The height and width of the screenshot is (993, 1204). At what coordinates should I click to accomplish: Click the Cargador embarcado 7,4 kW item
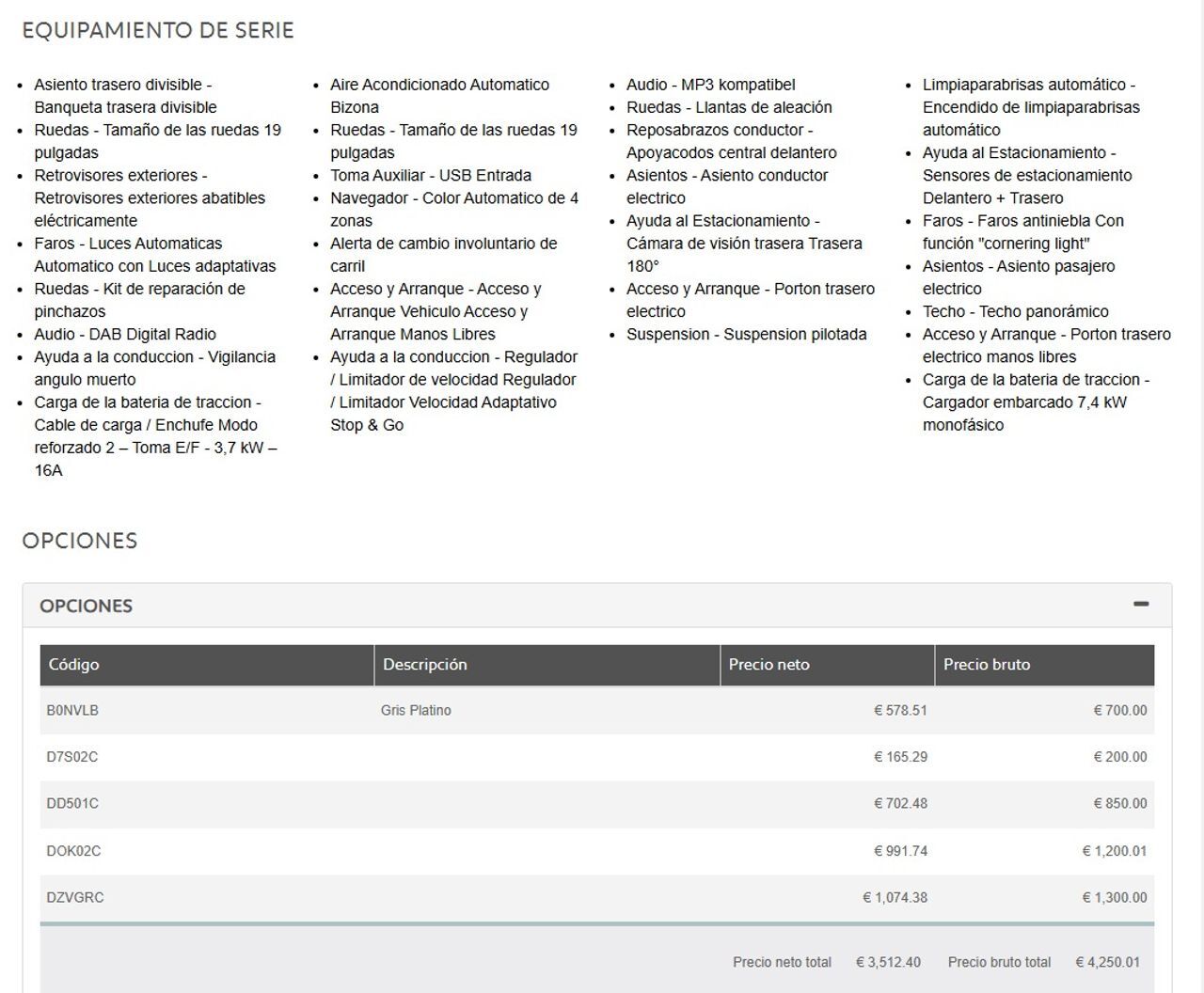(x=1036, y=402)
